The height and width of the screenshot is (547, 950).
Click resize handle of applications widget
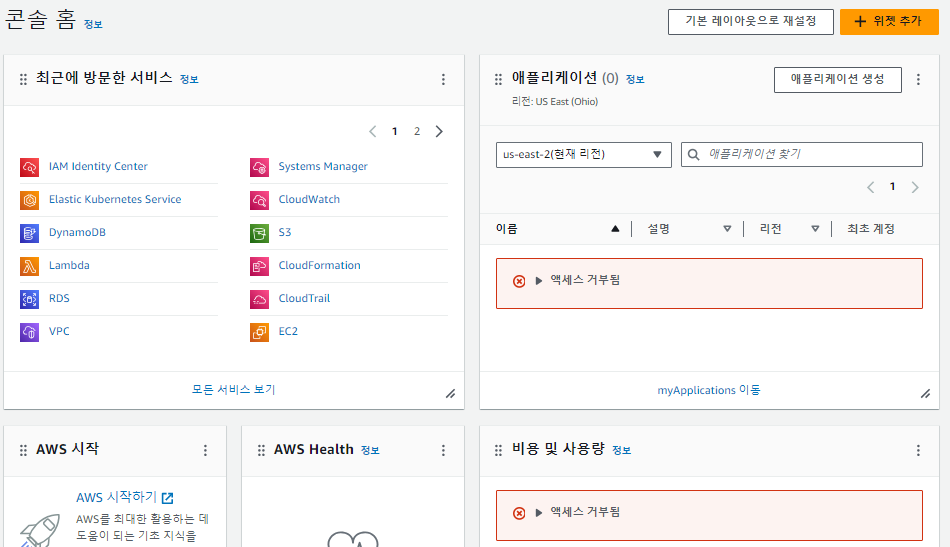926,394
